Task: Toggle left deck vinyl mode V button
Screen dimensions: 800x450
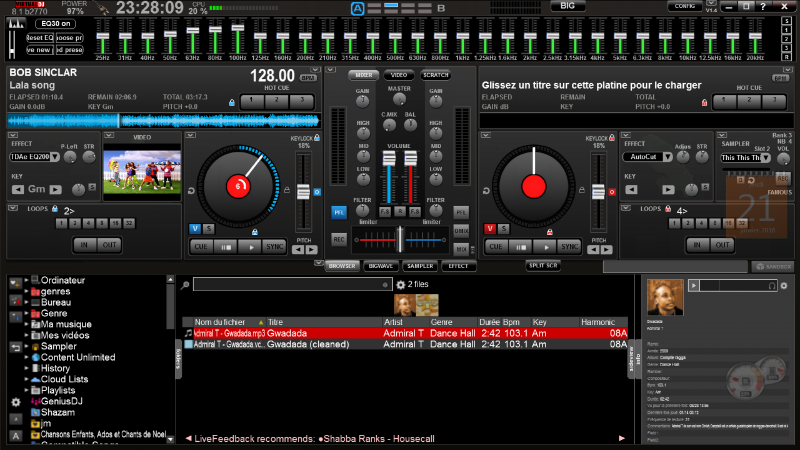Action: coord(195,229)
